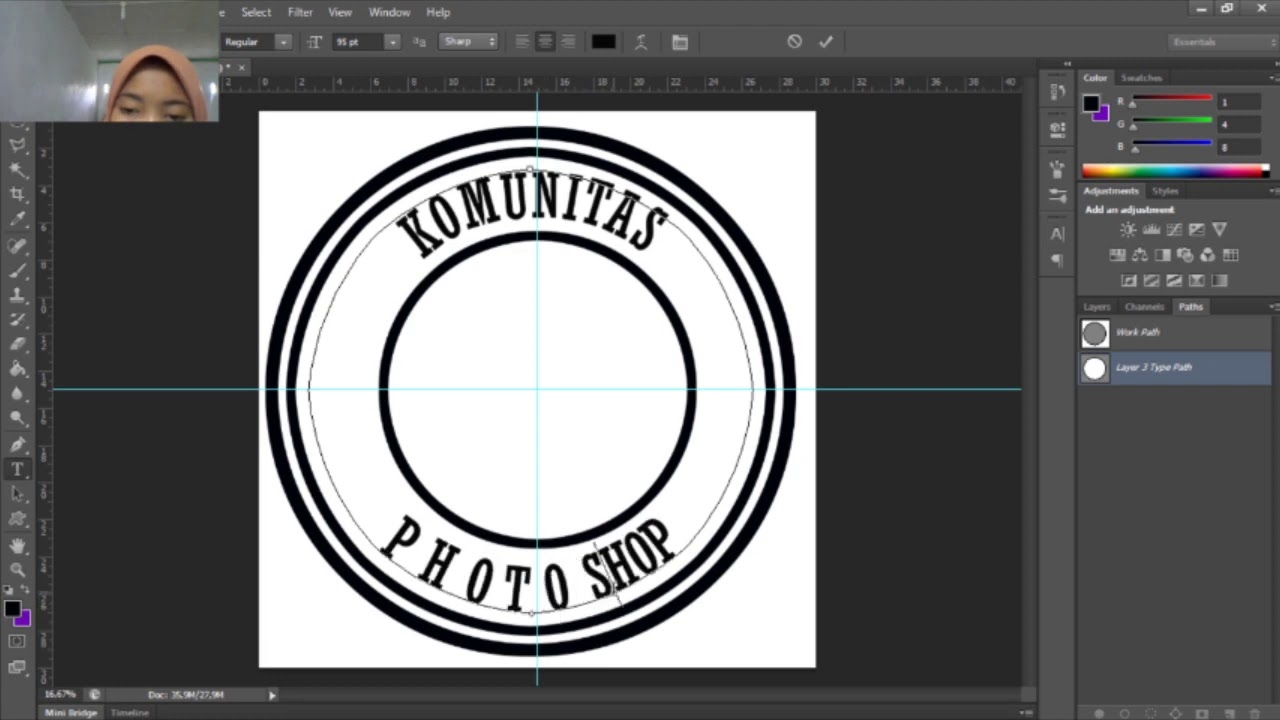Screen dimensions: 1280x720
Task: Open the 3D panel icon
Action: coord(1058,128)
